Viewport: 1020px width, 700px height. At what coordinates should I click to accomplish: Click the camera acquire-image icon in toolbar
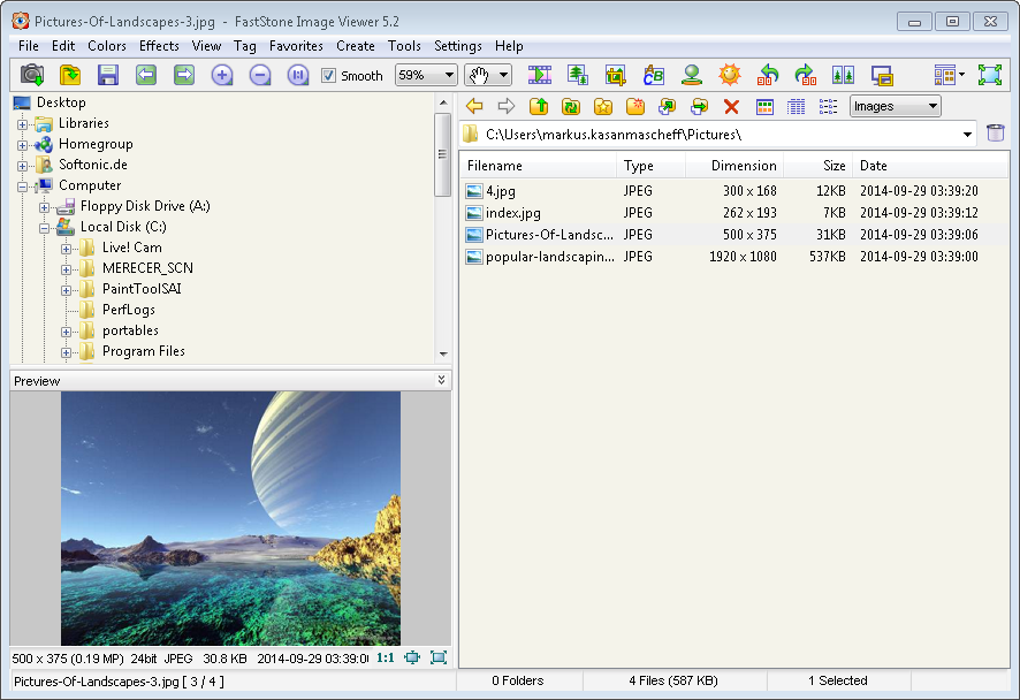tap(32, 75)
